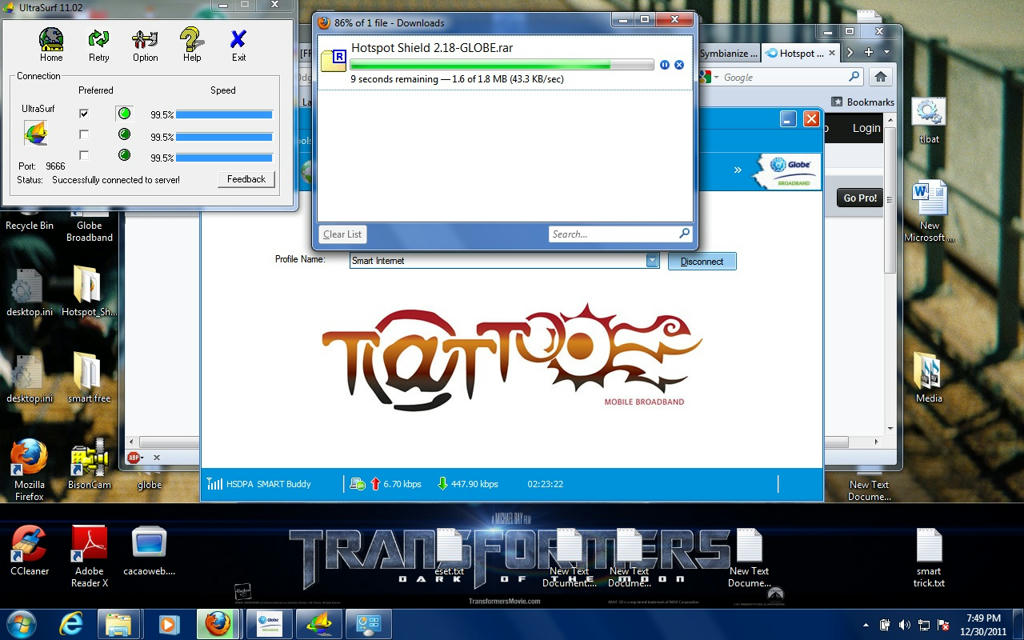Select the Hotspot Shield 2.18-GLOBE.rar filename
This screenshot has width=1024, height=640.
pyautogui.click(x=432, y=48)
